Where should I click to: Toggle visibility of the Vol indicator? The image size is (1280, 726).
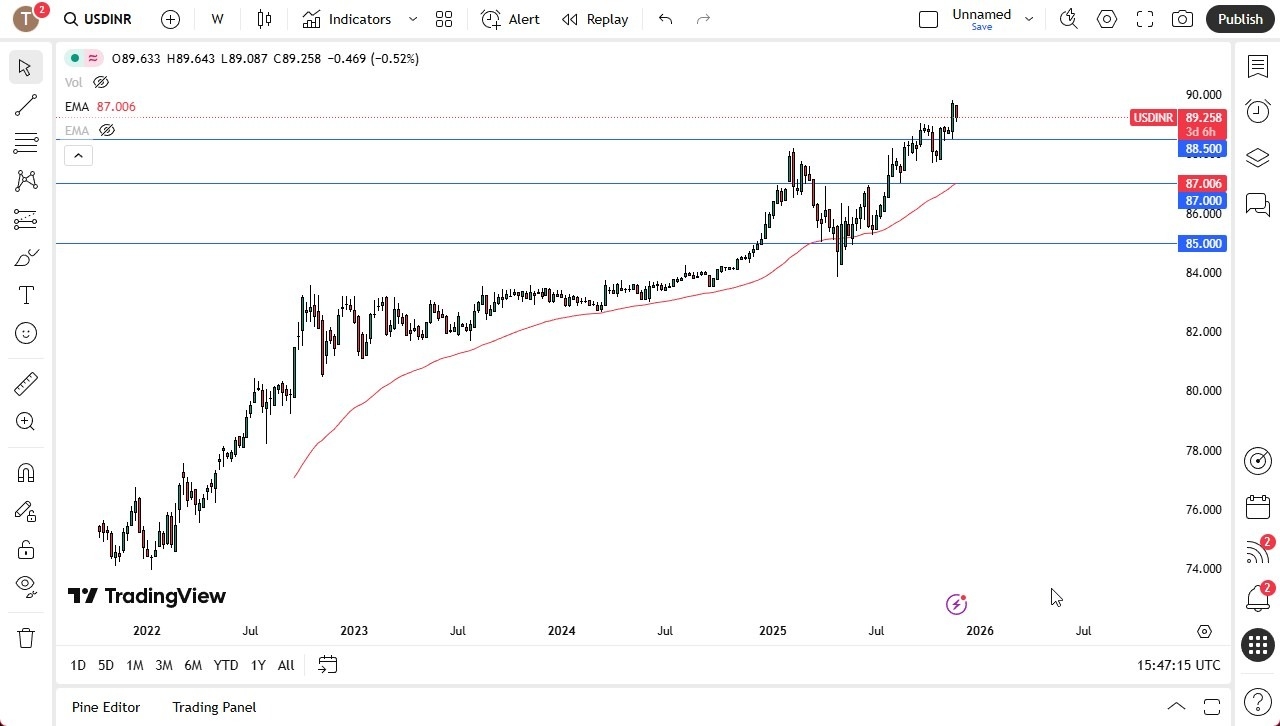pyautogui.click(x=100, y=82)
